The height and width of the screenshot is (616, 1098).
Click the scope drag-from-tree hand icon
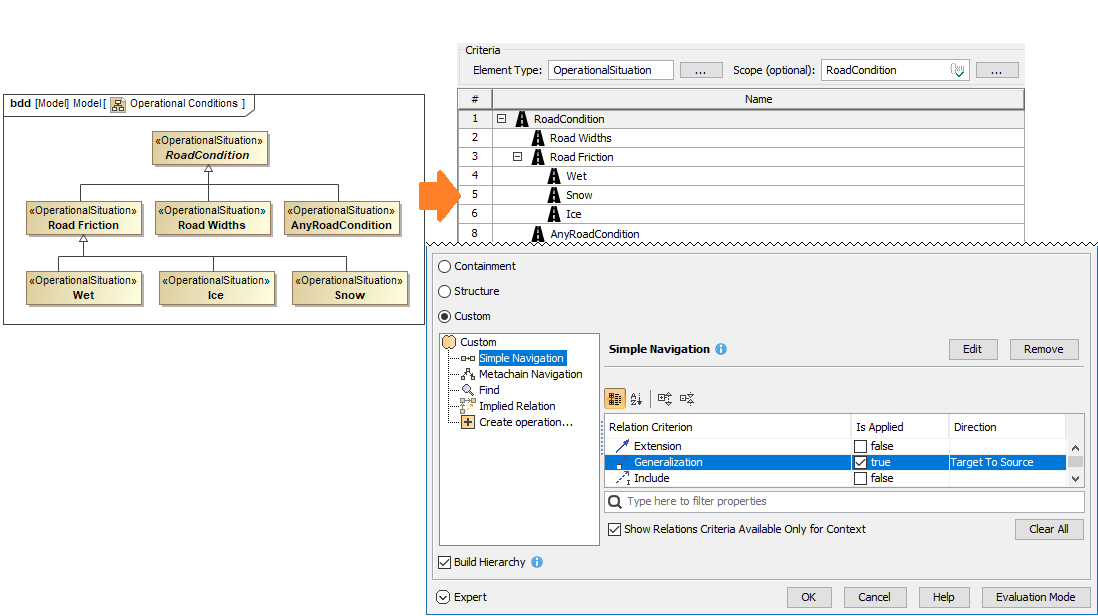click(x=957, y=70)
